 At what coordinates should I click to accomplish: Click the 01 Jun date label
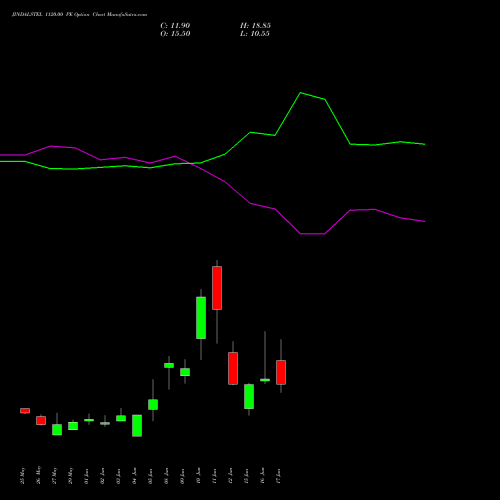click(x=87, y=476)
